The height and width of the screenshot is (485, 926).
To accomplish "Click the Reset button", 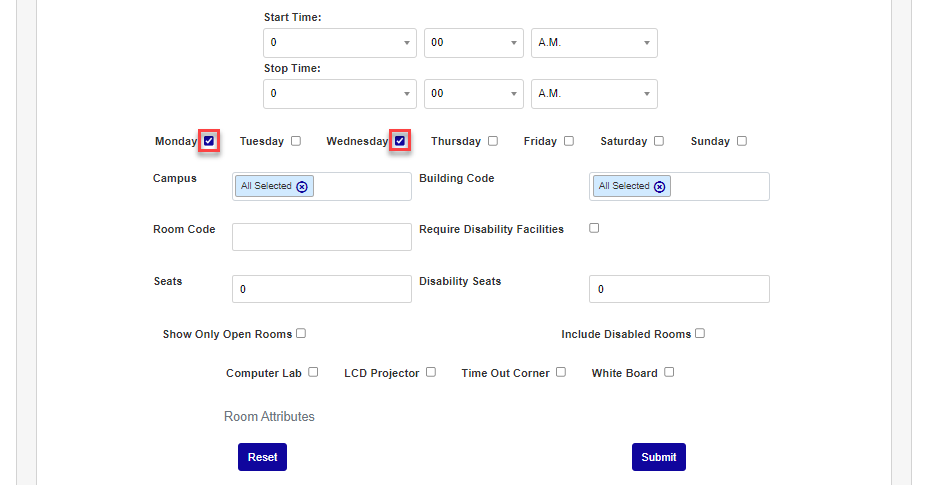I will [x=262, y=457].
